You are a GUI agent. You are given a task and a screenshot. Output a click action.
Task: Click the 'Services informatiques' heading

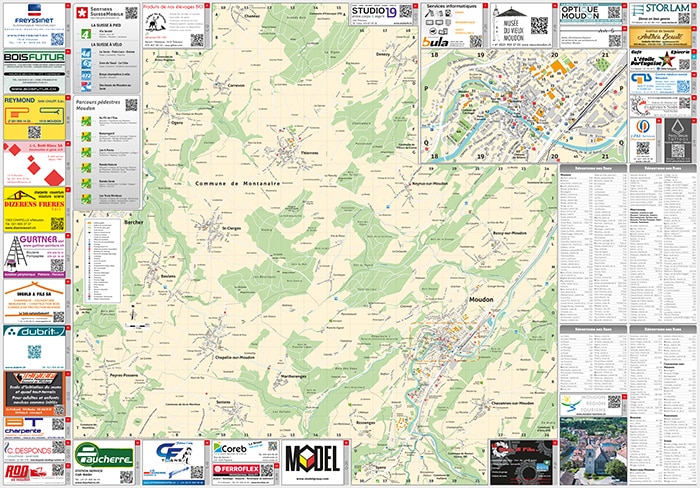(451, 6)
